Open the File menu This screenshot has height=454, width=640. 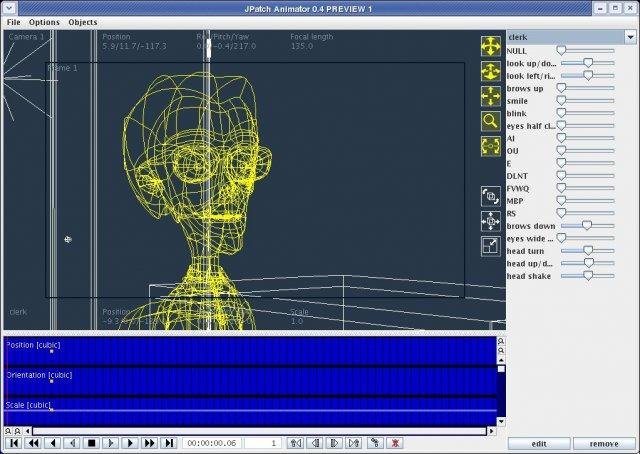14,22
